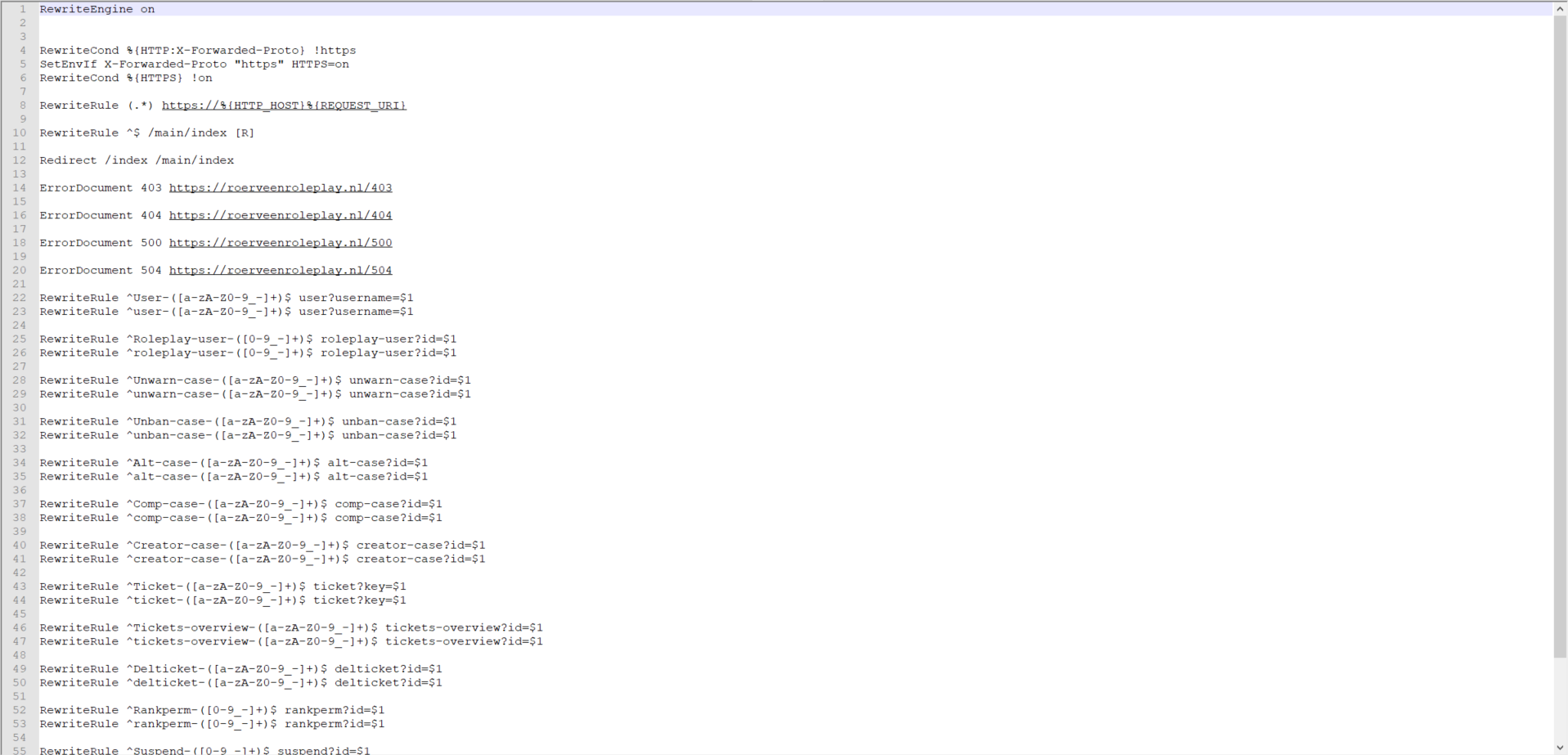Click the https://%{HTTP_HOST}%{REQUEST_URI} link
The height and width of the screenshot is (755, 1568).
tap(283, 106)
